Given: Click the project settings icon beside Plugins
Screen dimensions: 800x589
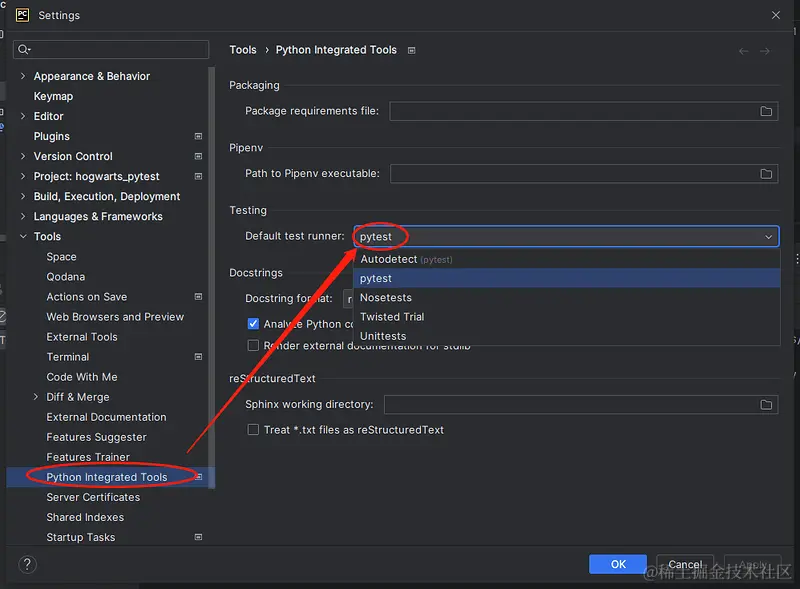Looking at the screenshot, I should [198, 136].
